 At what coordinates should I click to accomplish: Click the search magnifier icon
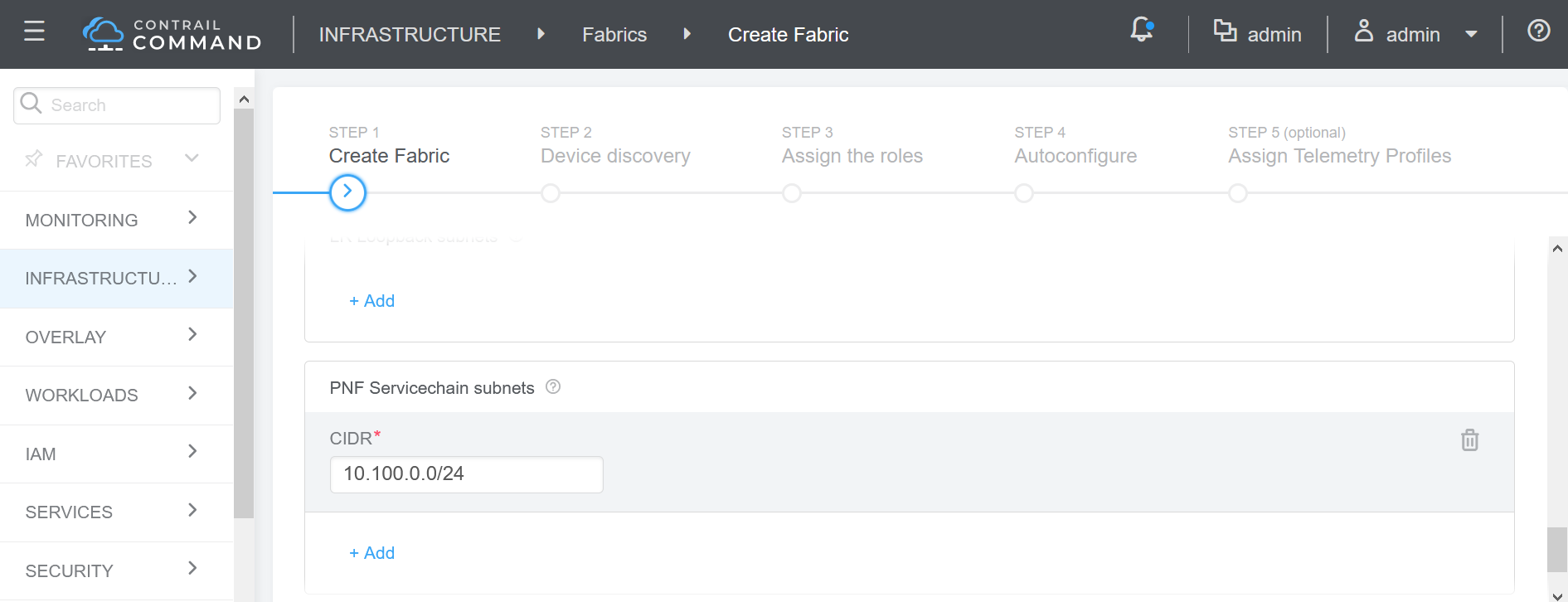[32, 104]
